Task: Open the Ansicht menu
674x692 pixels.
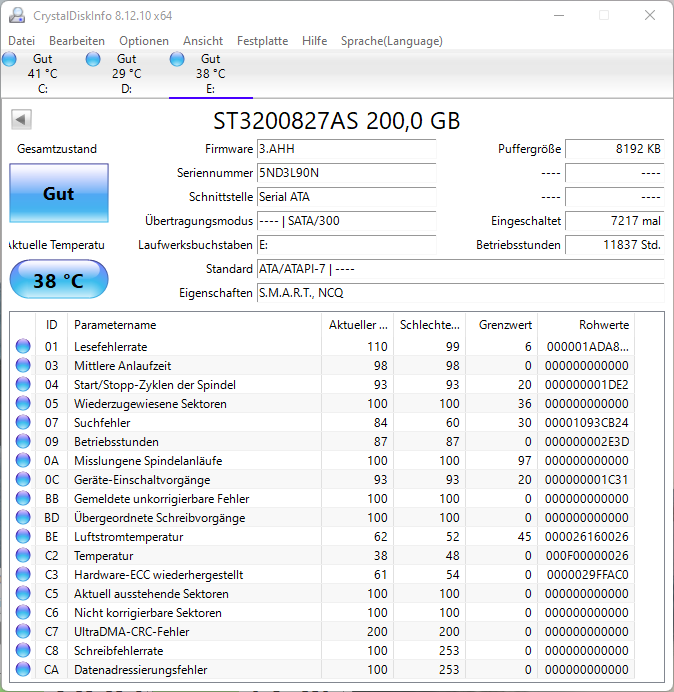Action: click(203, 41)
